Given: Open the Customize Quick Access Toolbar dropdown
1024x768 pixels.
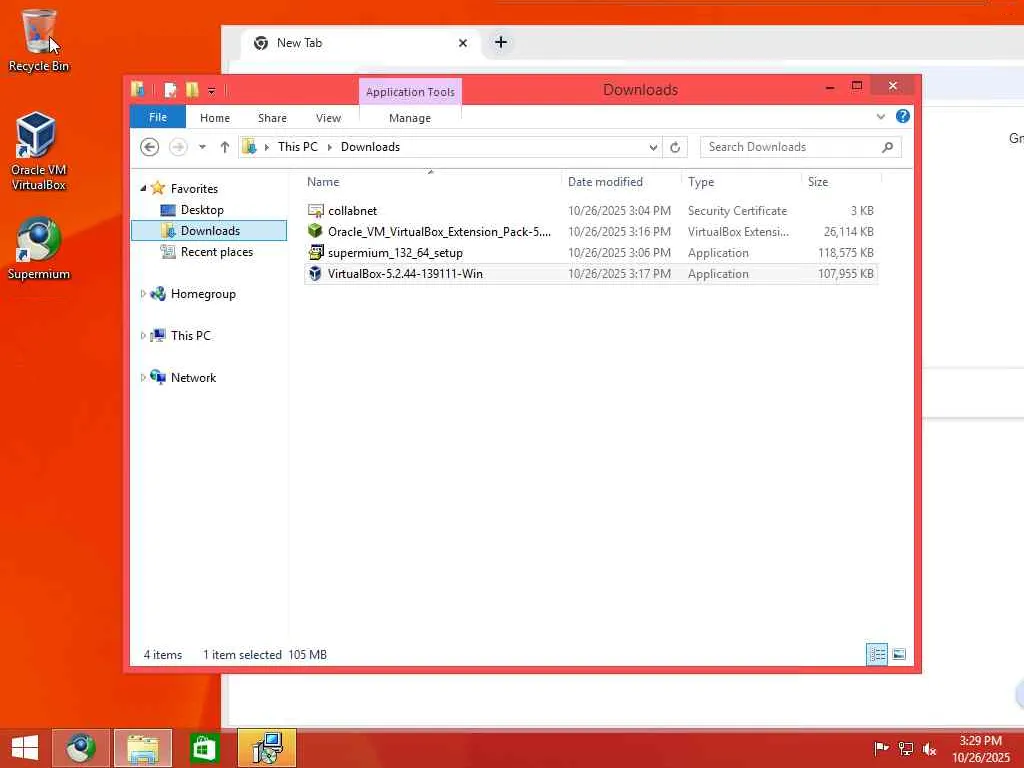Looking at the screenshot, I should click(212, 91).
